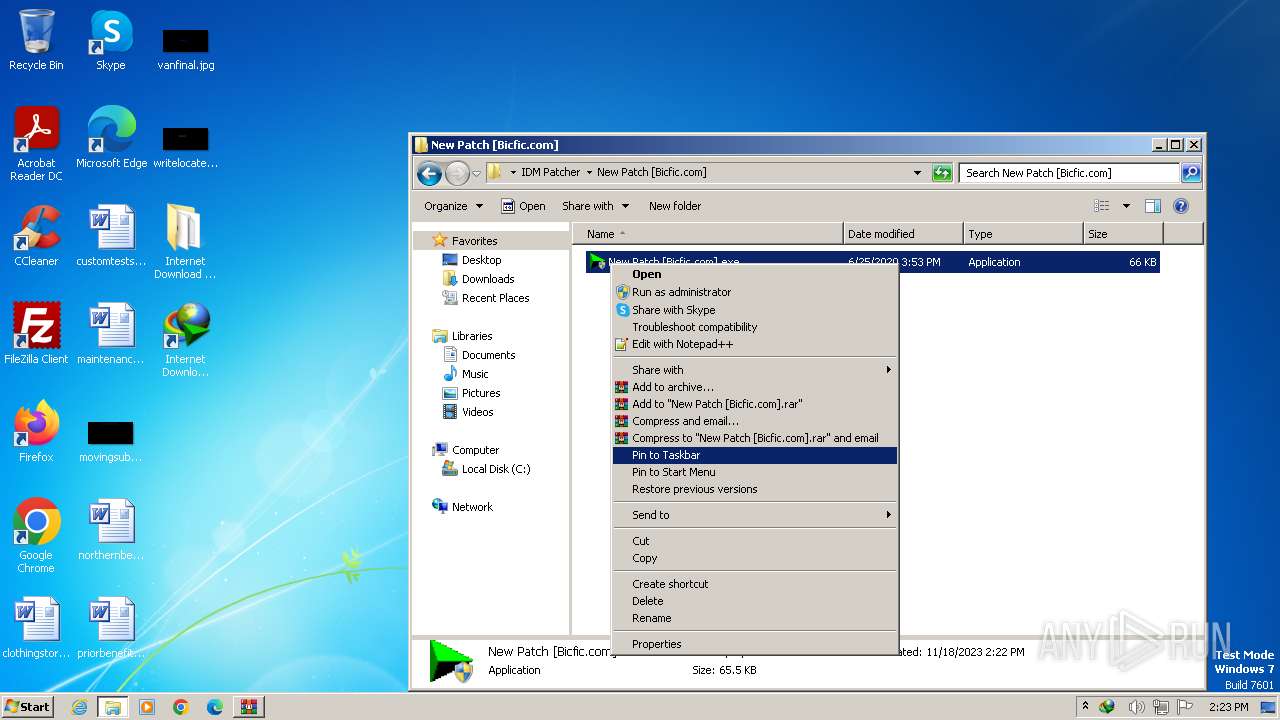Choose Troubleshoot compatibility
Viewport: 1280px width, 720px height.
[754, 327]
